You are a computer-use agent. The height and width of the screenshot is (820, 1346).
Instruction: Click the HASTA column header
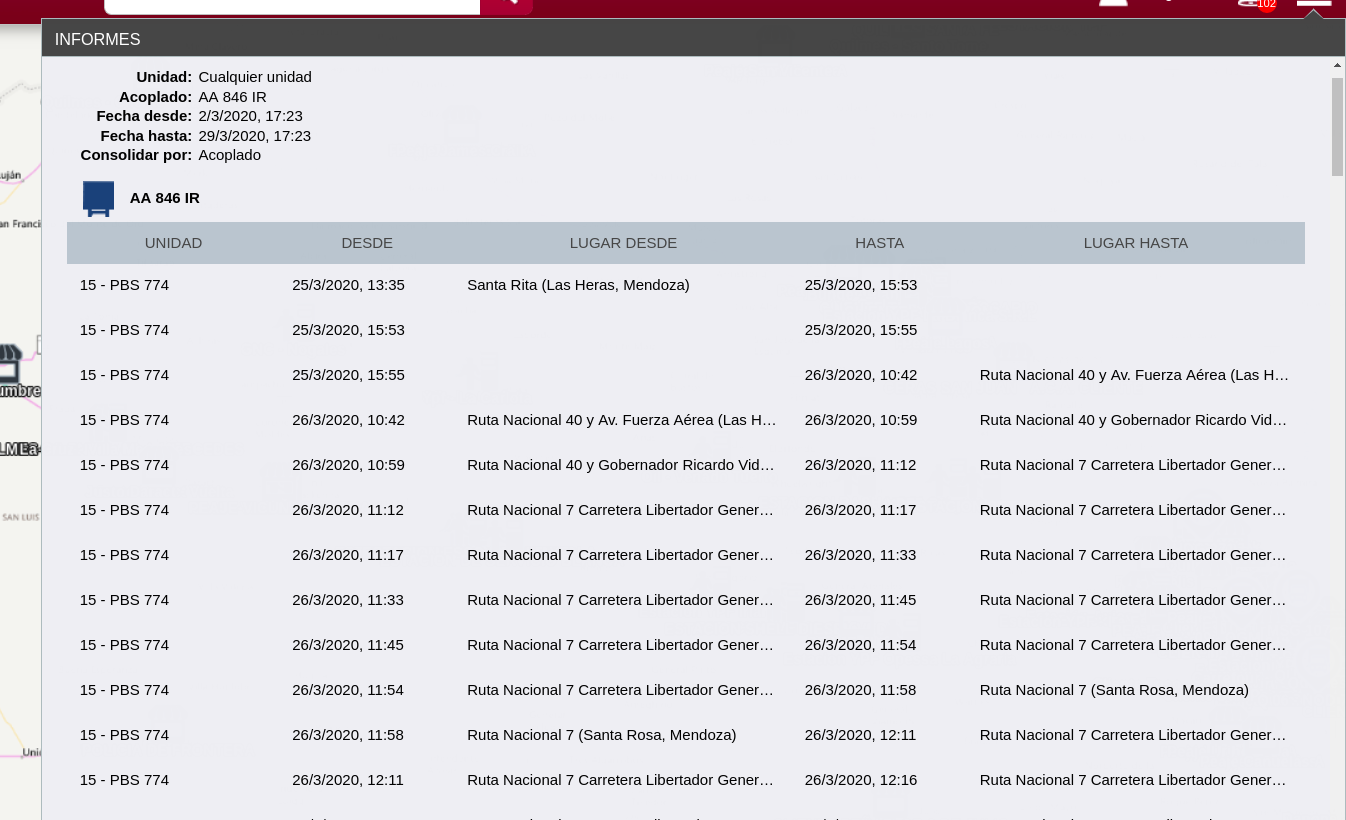tap(879, 243)
